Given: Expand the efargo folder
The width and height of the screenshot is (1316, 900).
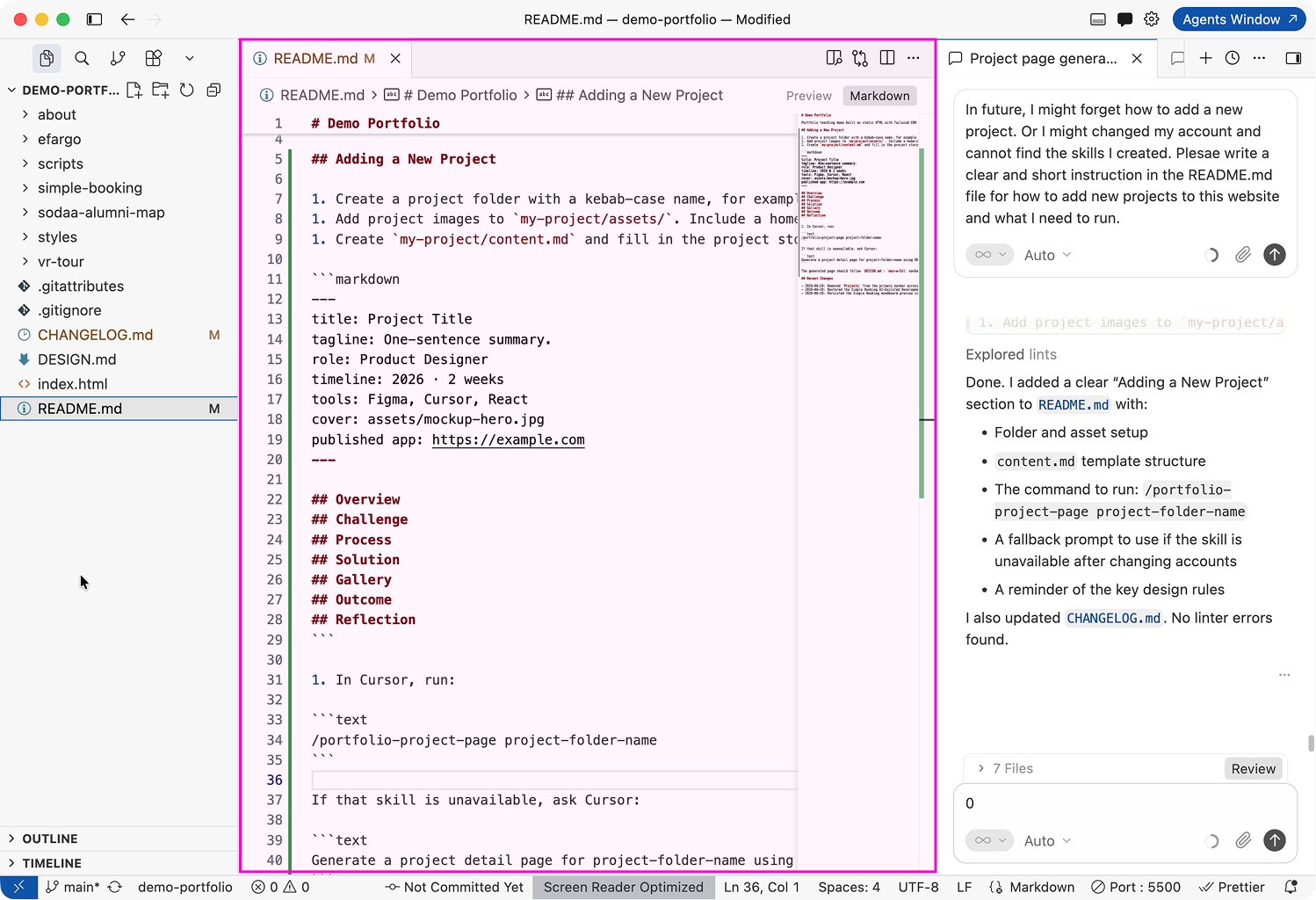Looking at the screenshot, I should [119, 139].
